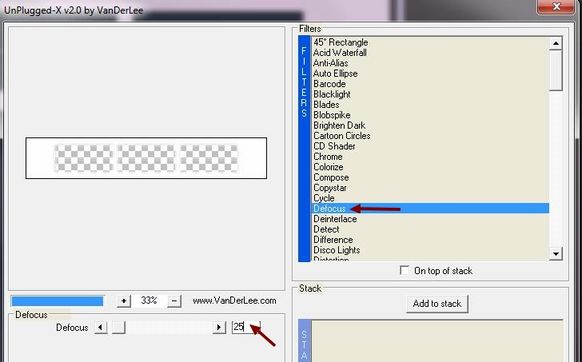The width and height of the screenshot is (582, 362).
Task: Click the zoom in plus button
Action: (x=124, y=301)
